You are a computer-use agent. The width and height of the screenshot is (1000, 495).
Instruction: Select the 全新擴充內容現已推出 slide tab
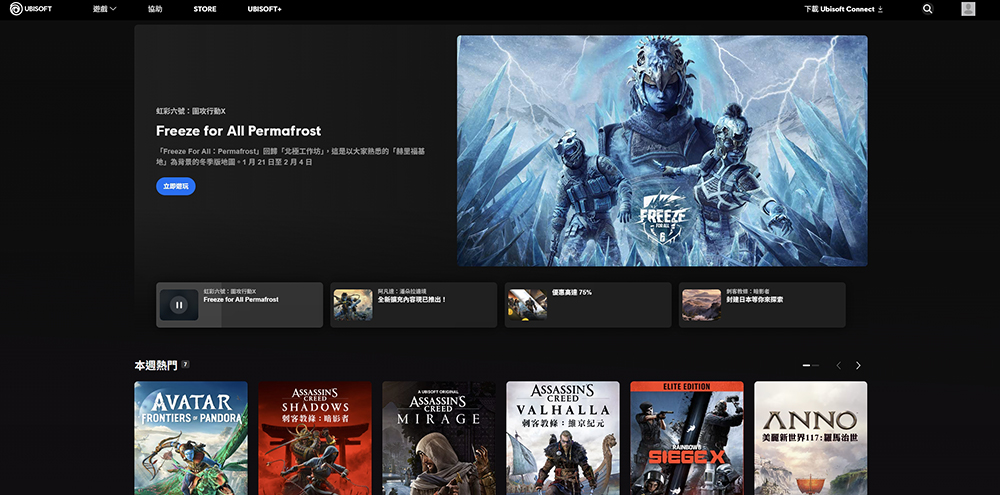click(x=413, y=305)
